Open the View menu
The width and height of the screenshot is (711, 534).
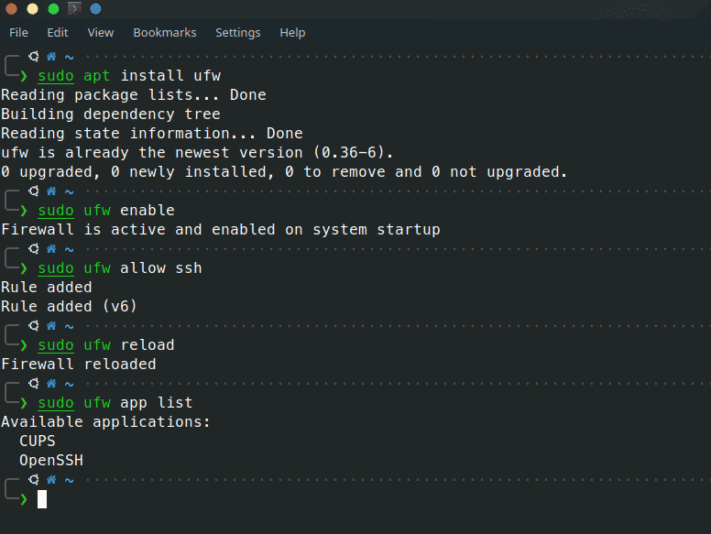100,32
